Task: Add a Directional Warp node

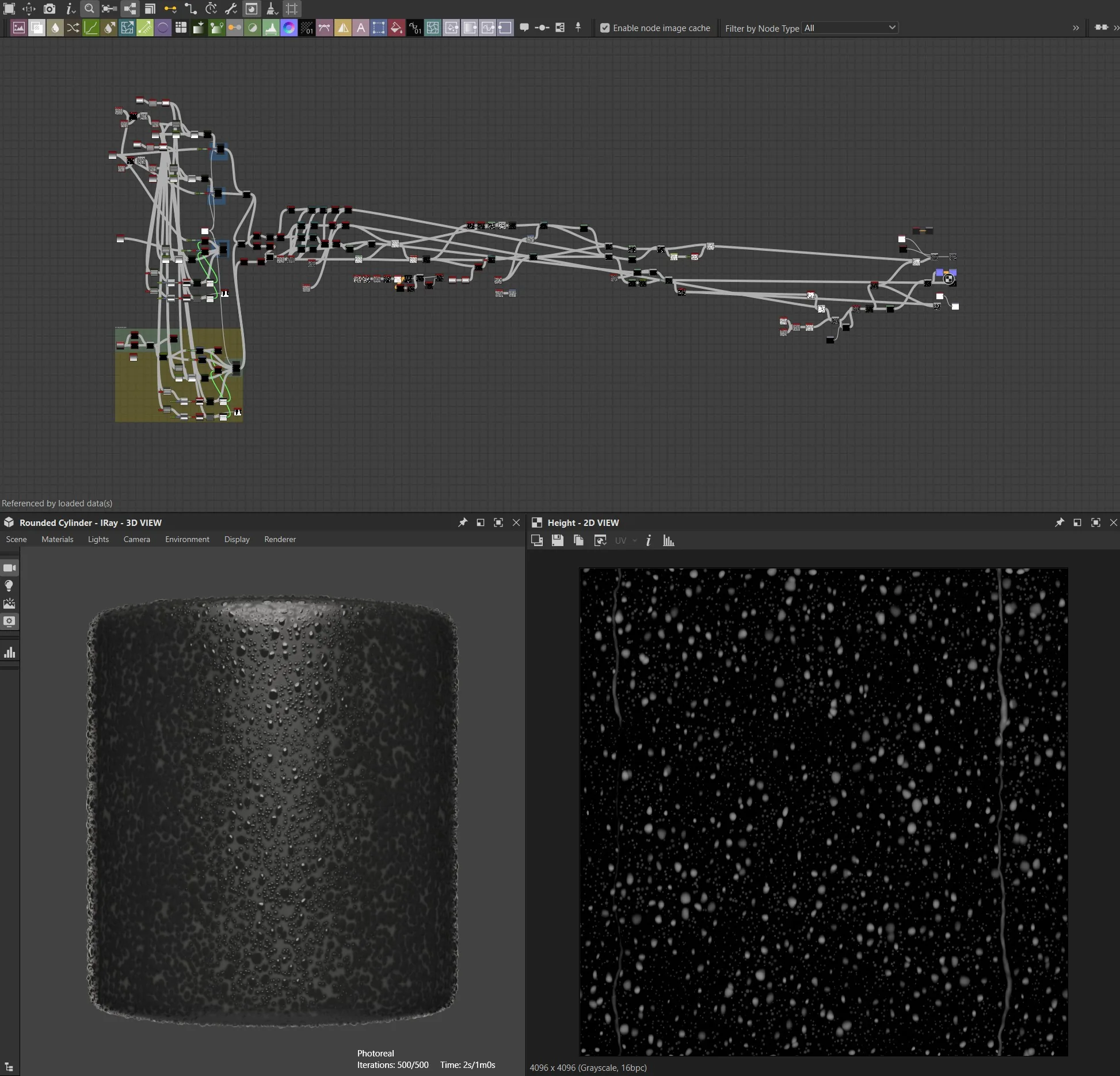Action: (127, 28)
